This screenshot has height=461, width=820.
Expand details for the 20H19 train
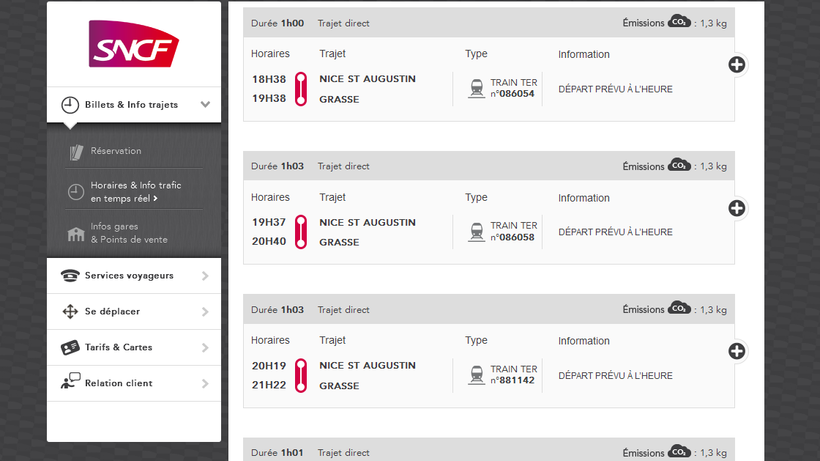point(737,351)
